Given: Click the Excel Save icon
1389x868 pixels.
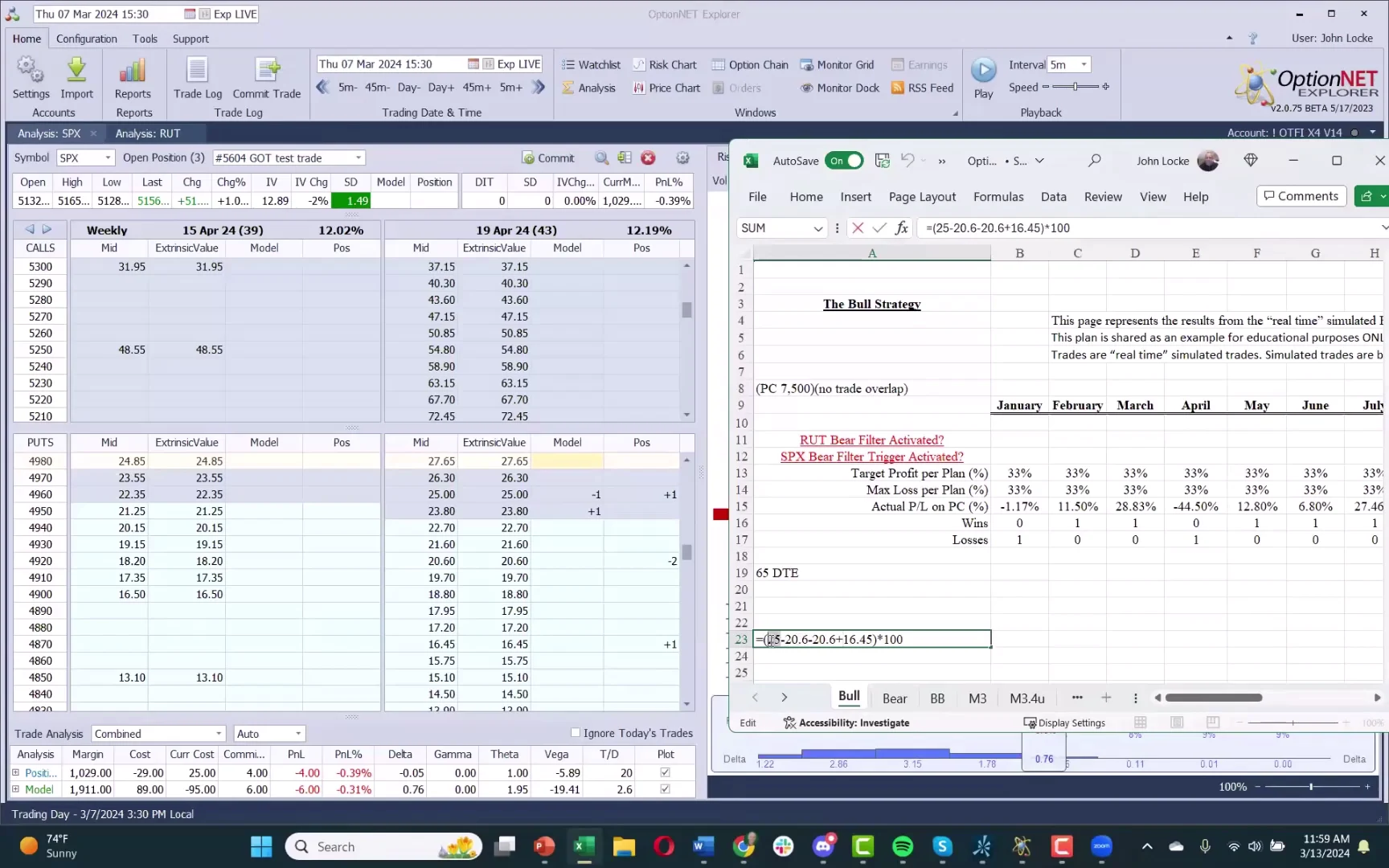Looking at the screenshot, I should click(882, 161).
